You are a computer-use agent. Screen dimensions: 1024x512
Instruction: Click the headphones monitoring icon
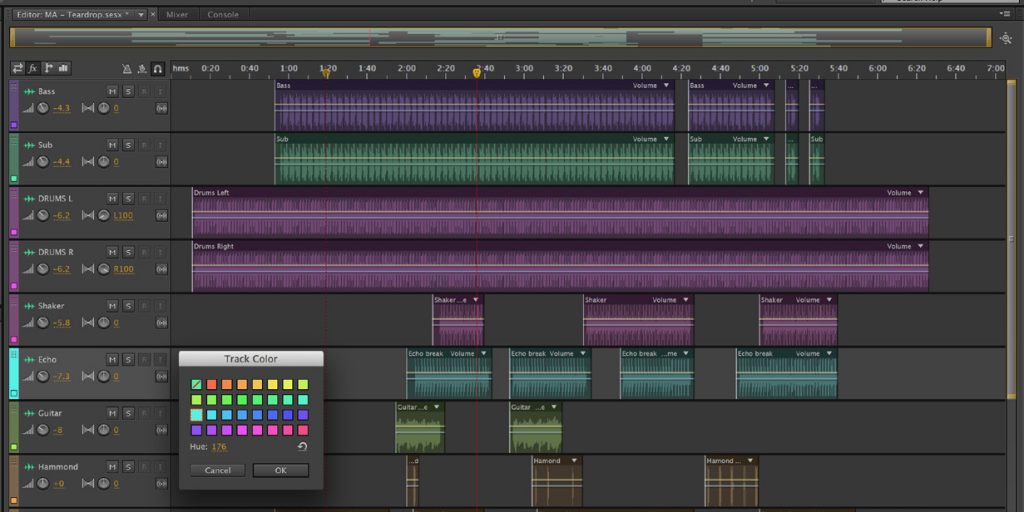tap(157, 68)
